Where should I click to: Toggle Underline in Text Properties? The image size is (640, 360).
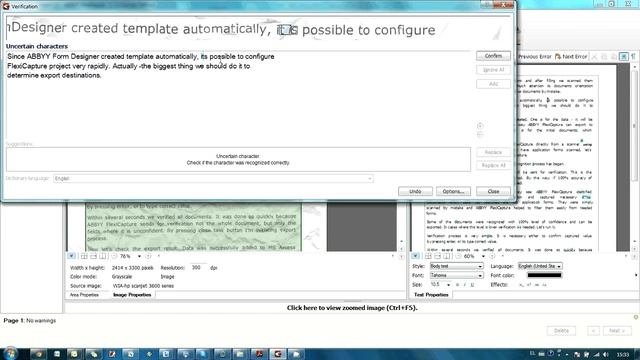(472, 285)
